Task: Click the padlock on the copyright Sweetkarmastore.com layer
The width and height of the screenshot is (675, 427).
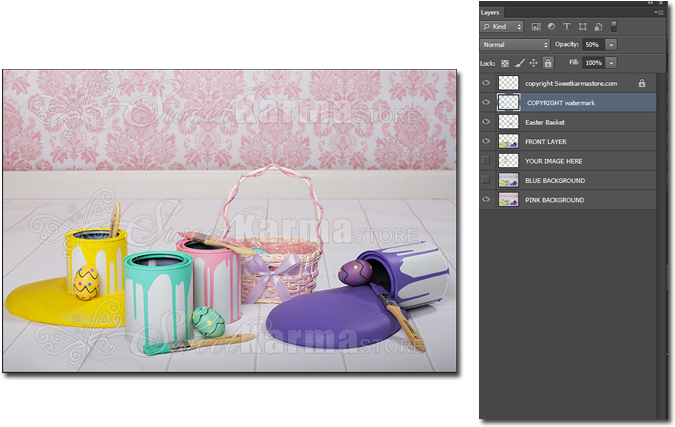Action: tap(642, 83)
